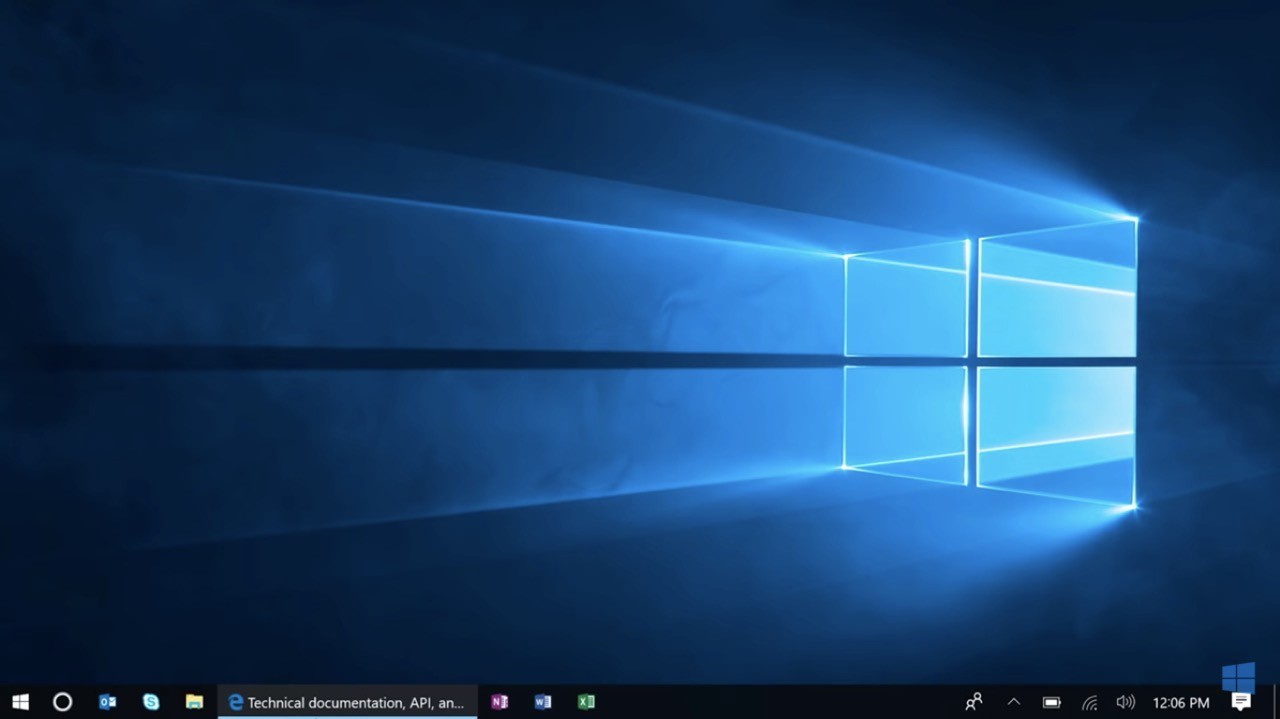1280x719 pixels.
Task: Open the volume control
Action: click(1125, 702)
